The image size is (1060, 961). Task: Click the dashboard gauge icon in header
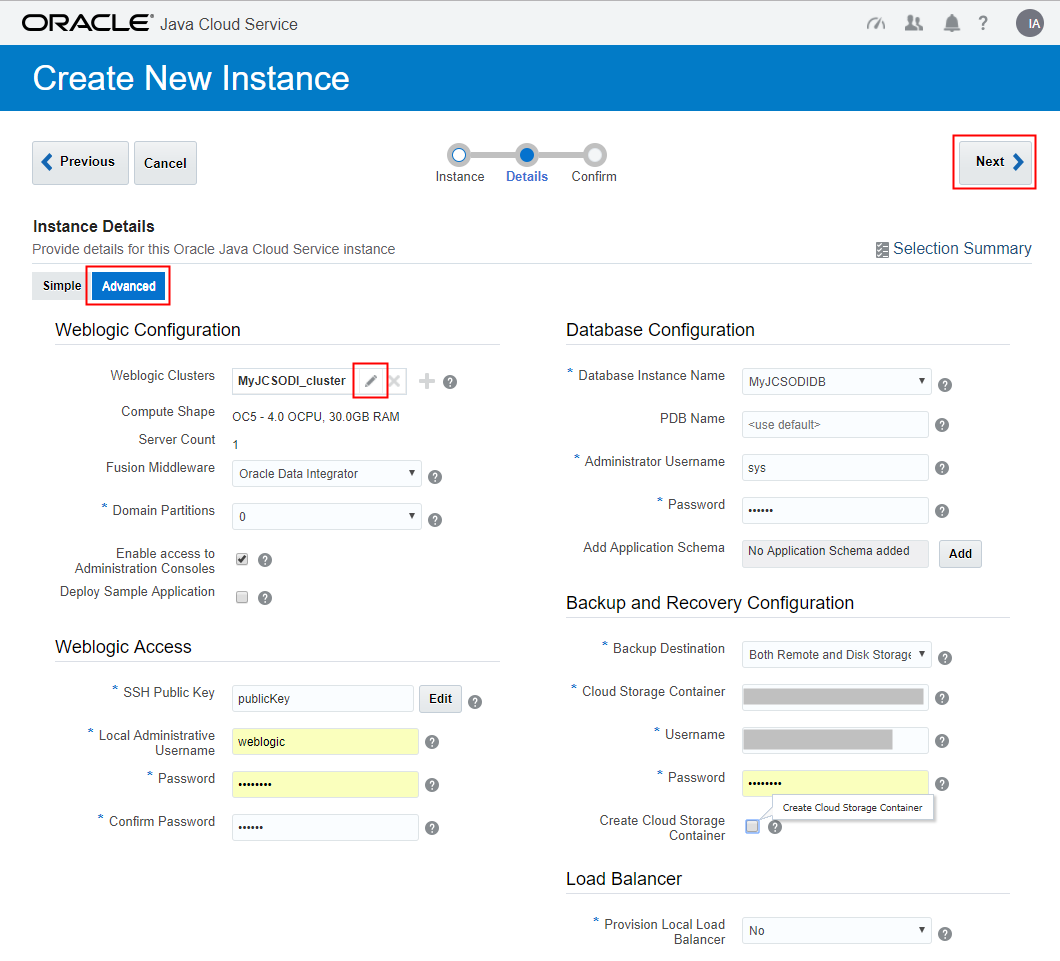pyautogui.click(x=876, y=22)
